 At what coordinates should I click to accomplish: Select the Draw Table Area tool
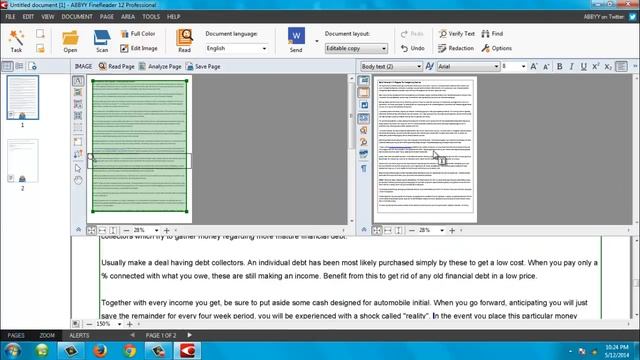pos(78,116)
